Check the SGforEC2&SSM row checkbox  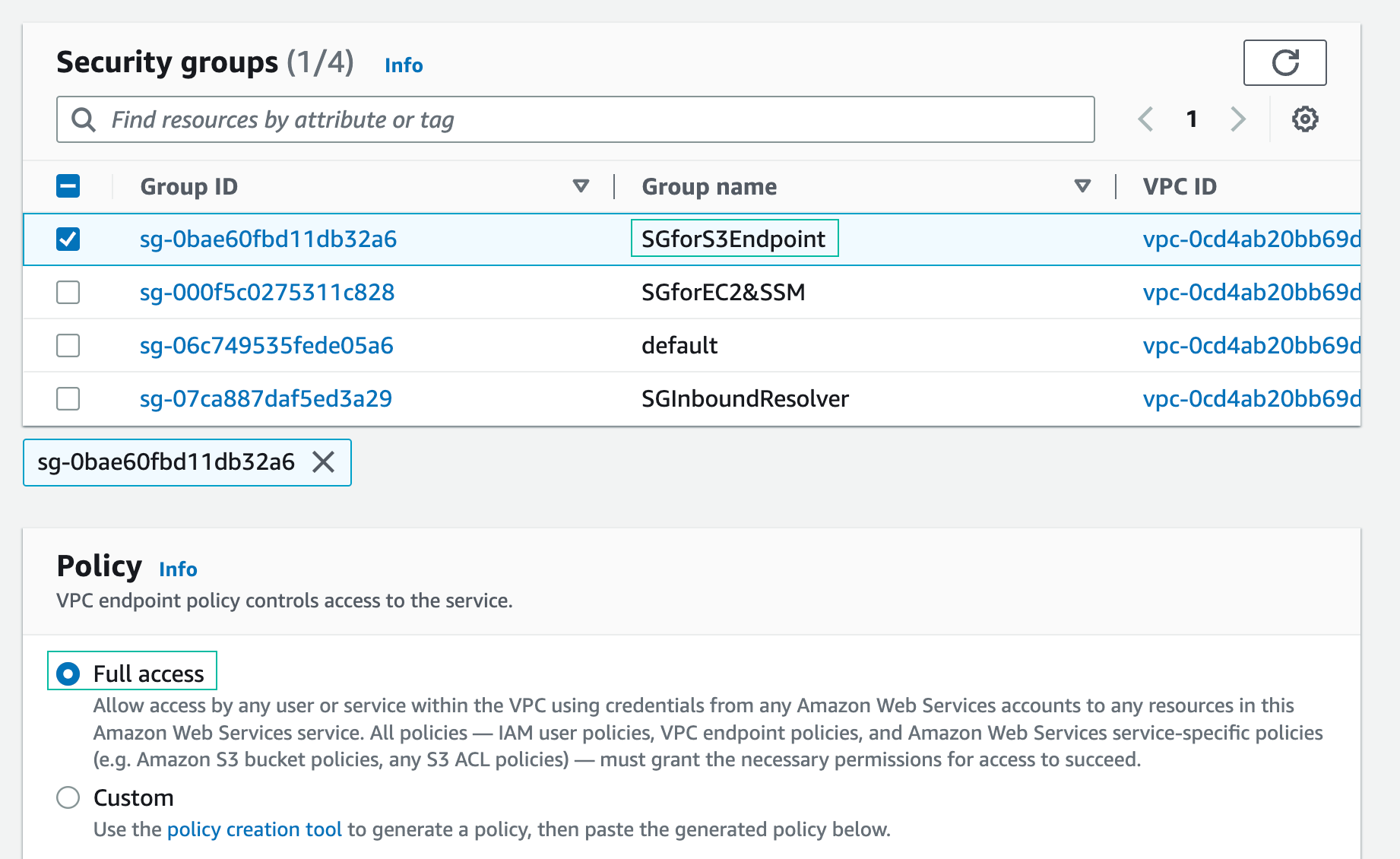pos(68,293)
